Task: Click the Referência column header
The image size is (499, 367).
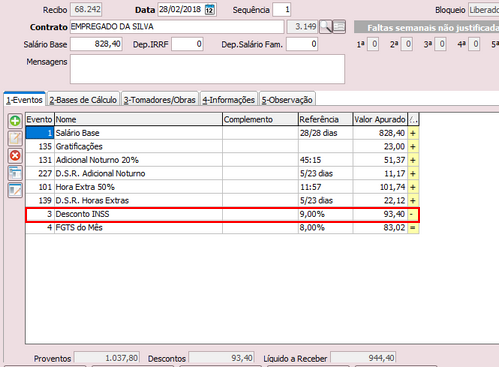Action: click(325, 119)
